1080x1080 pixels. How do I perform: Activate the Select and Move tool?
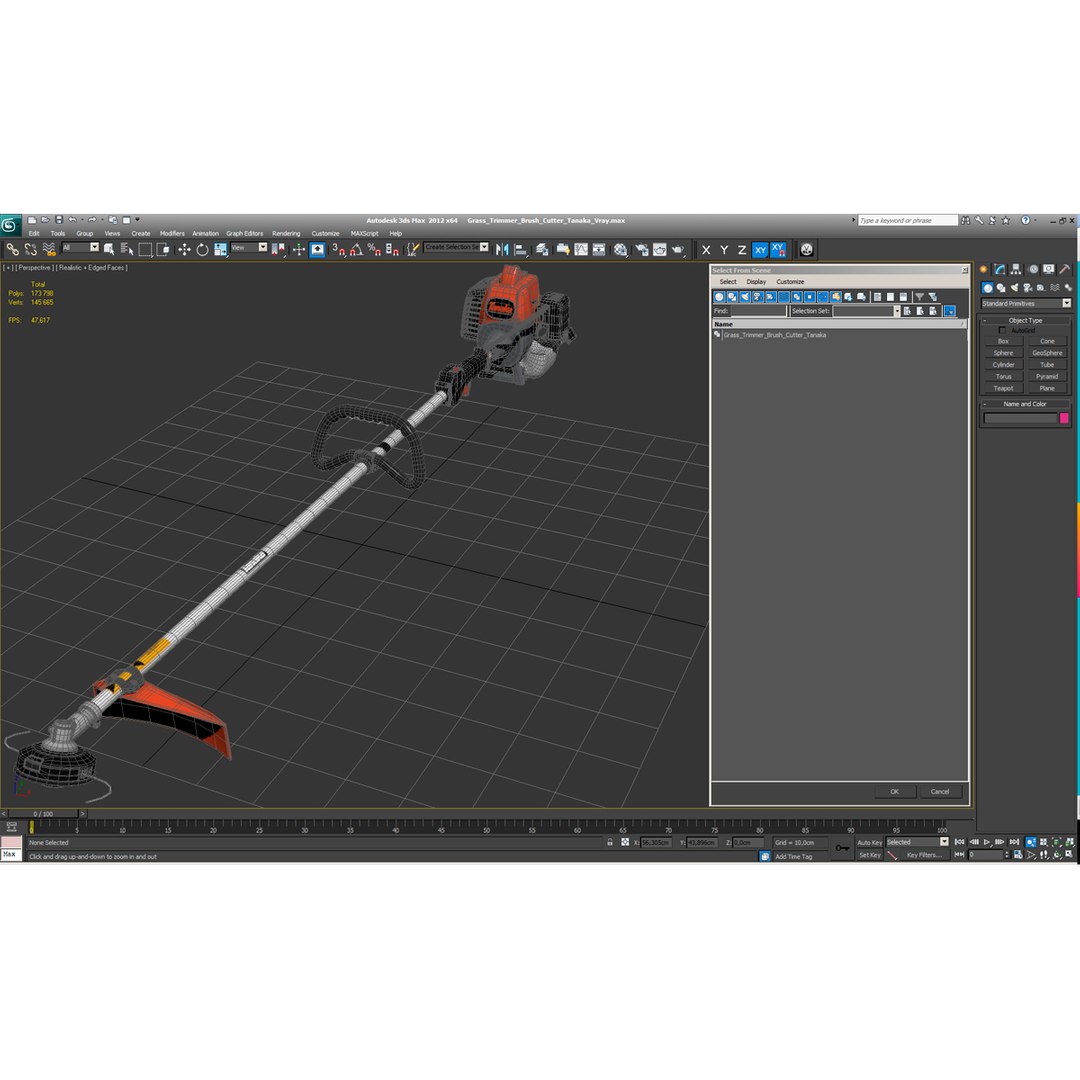coord(184,249)
